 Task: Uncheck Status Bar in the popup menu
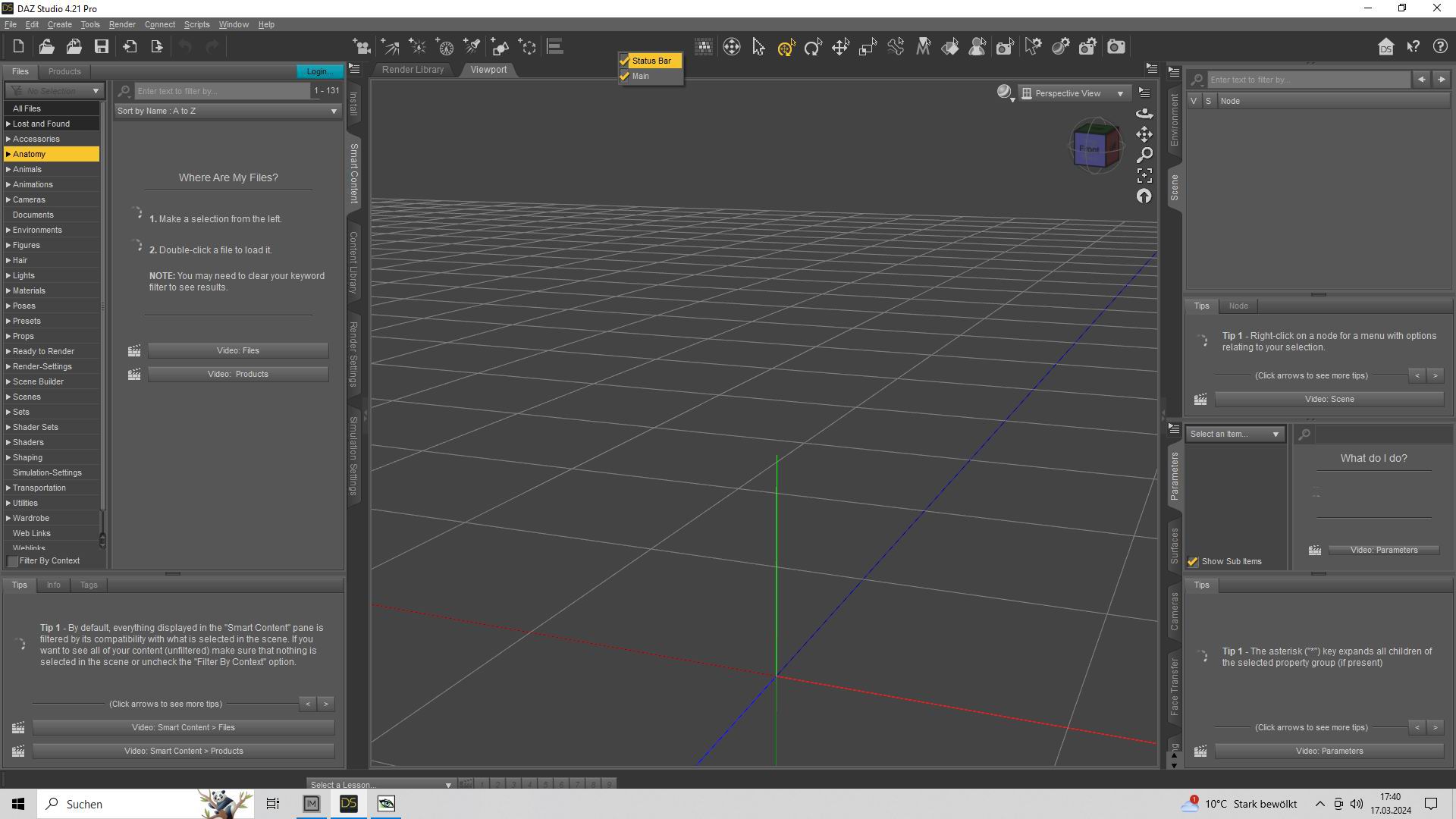[651, 61]
